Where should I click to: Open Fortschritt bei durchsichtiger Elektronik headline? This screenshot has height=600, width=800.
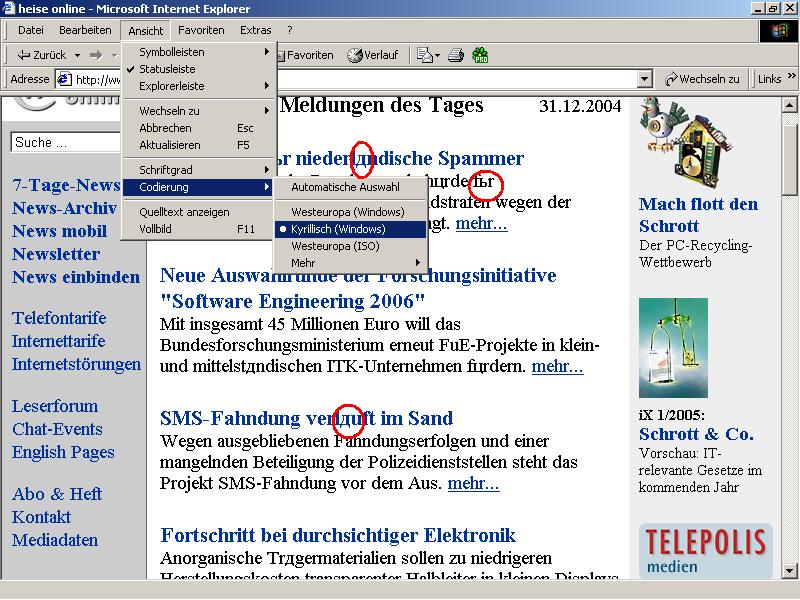(338, 535)
